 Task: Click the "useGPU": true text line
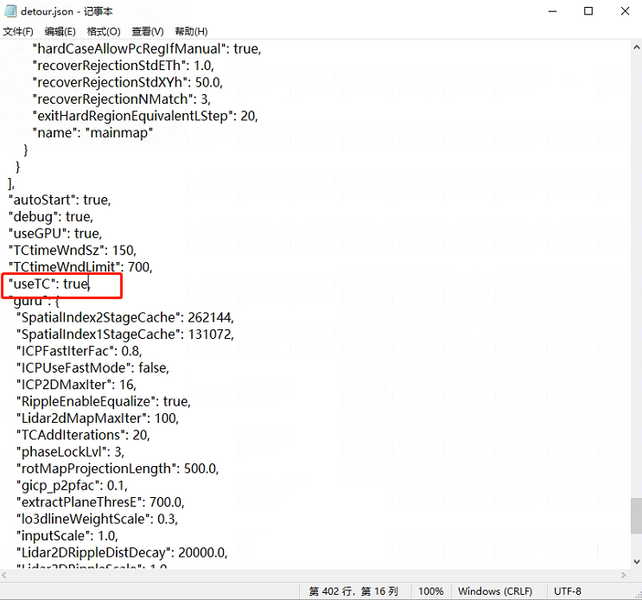click(x=54, y=234)
